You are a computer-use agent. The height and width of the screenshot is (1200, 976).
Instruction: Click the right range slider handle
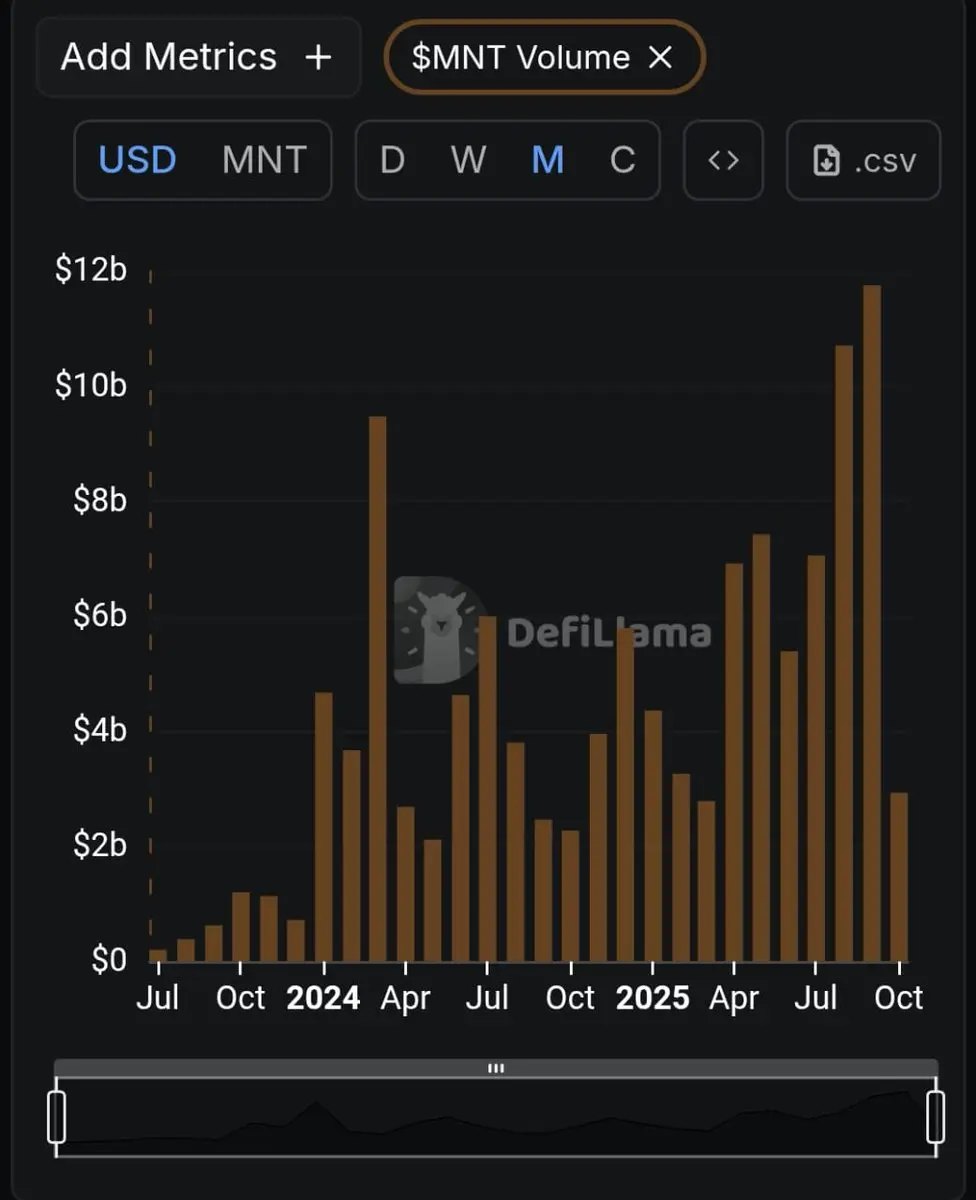pyautogui.click(x=935, y=1117)
